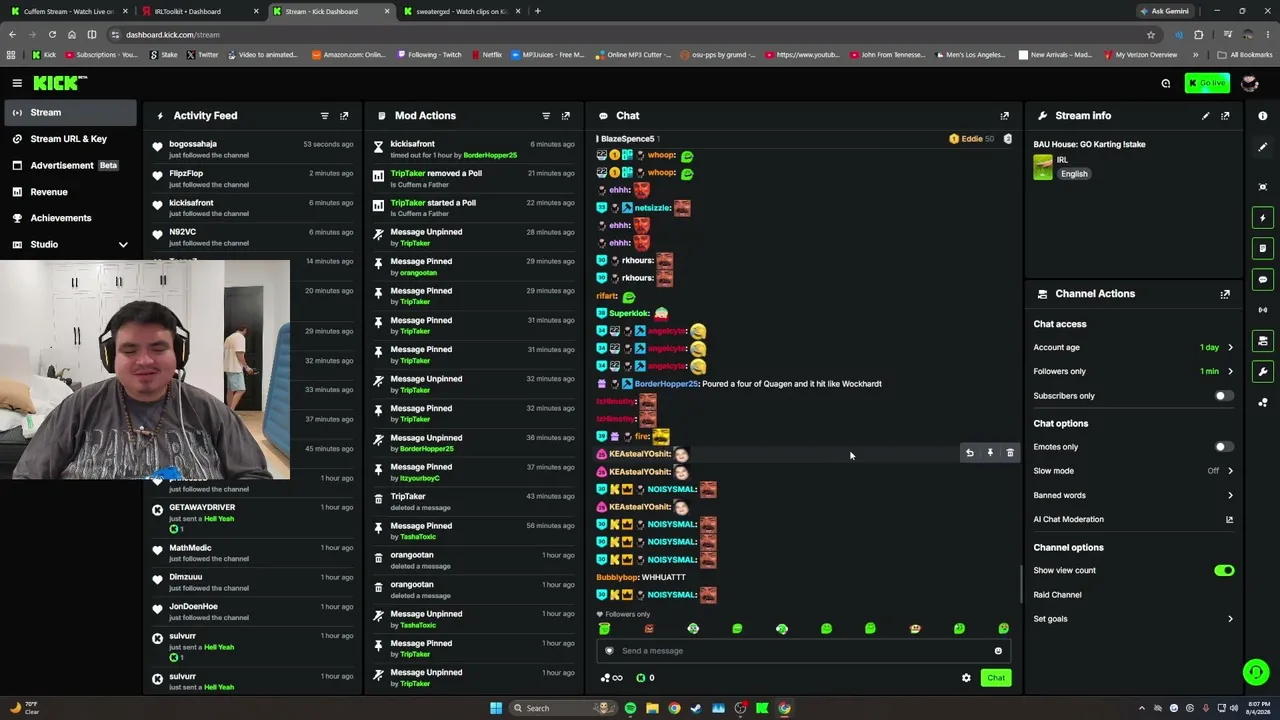Reload the browser page
This screenshot has height=720, width=1280.
click(52, 34)
